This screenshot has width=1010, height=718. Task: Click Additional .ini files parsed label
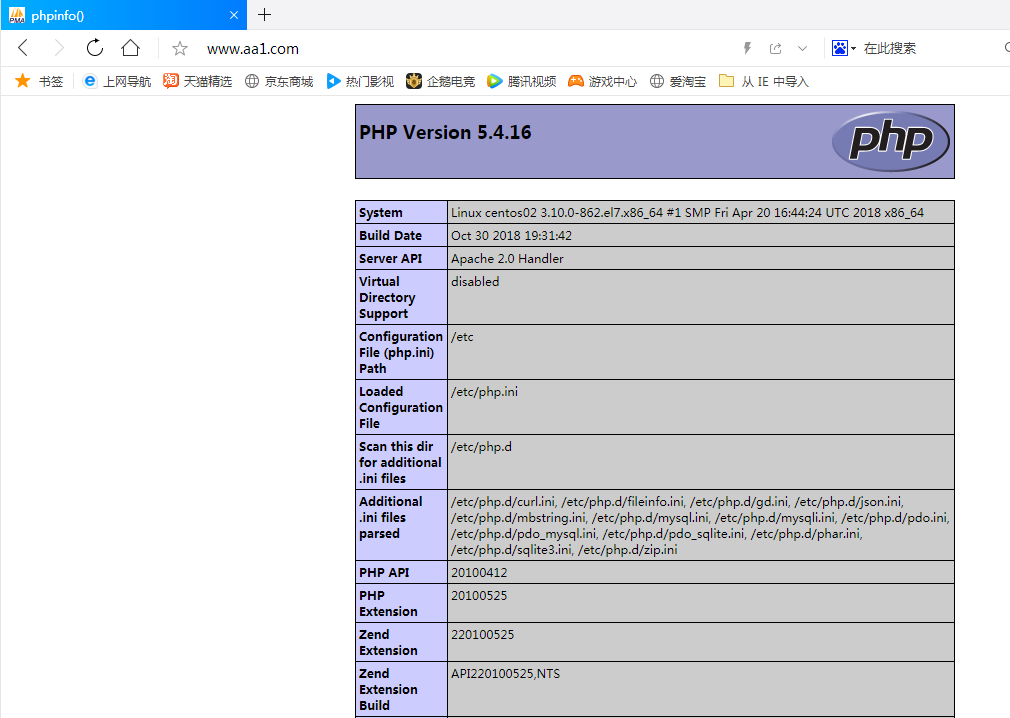point(390,517)
